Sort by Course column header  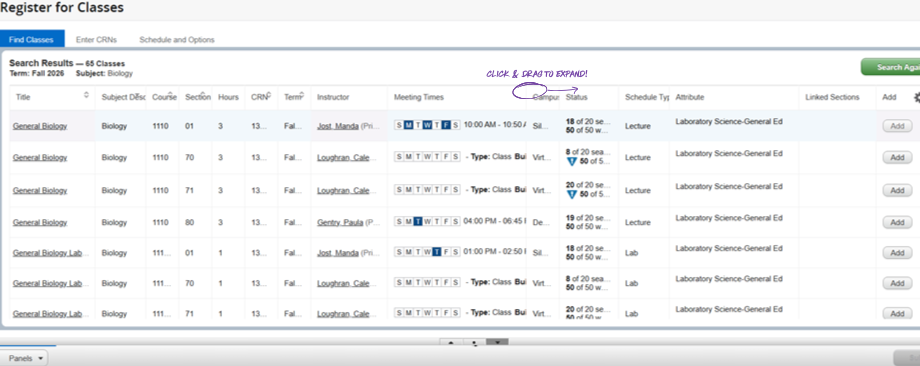point(164,97)
